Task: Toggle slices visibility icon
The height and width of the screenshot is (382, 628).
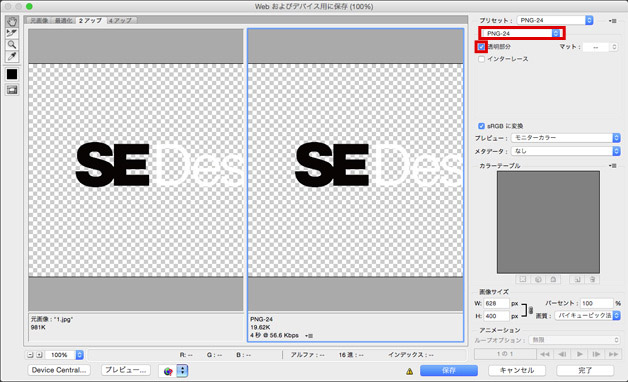Action: click(x=12, y=90)
